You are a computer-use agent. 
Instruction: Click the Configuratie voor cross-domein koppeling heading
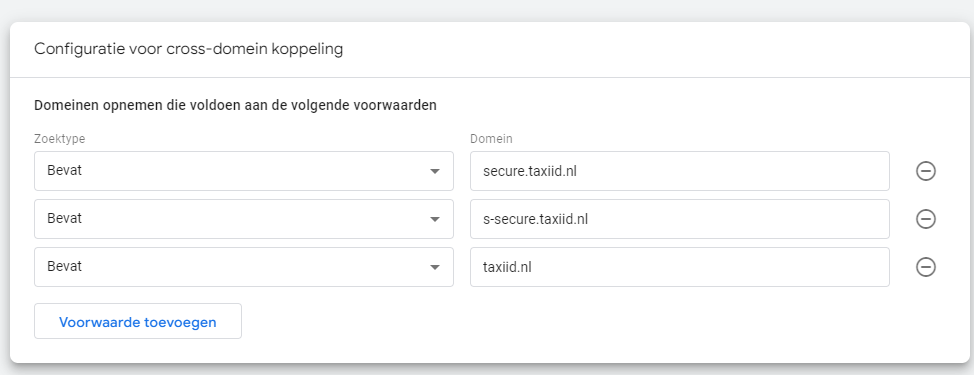[x=188, y=50]
